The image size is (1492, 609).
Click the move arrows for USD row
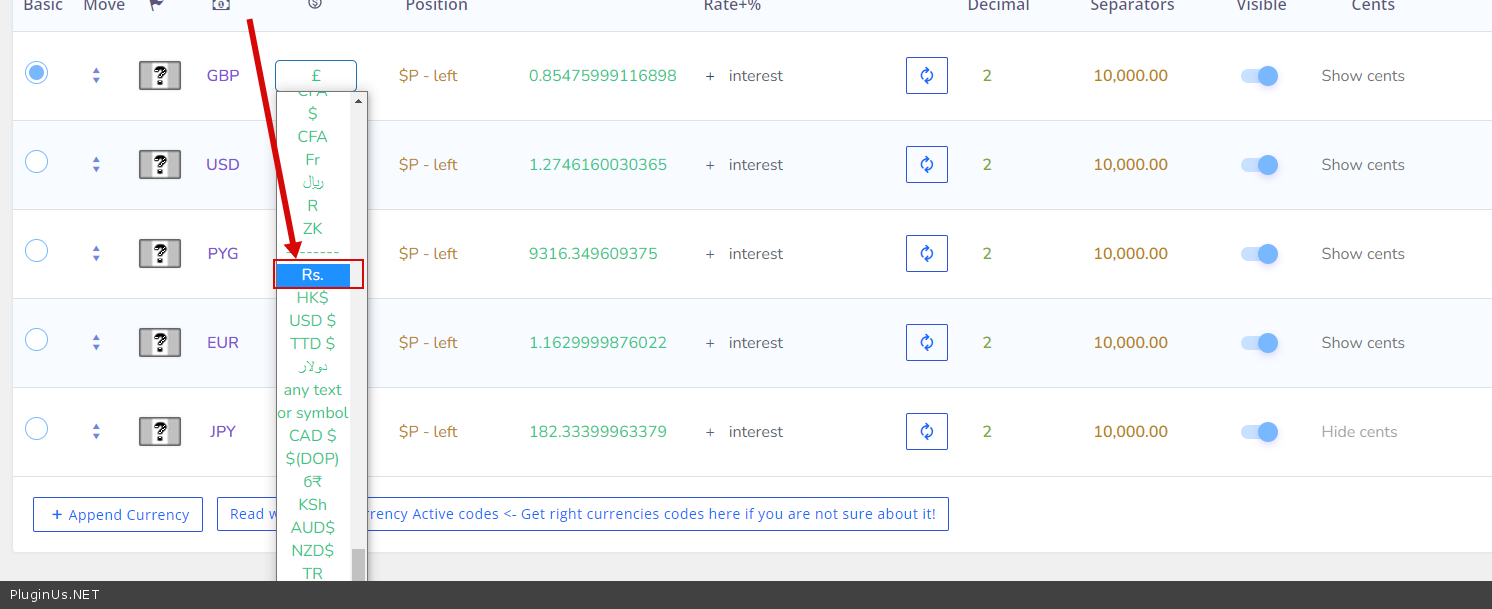96,165
